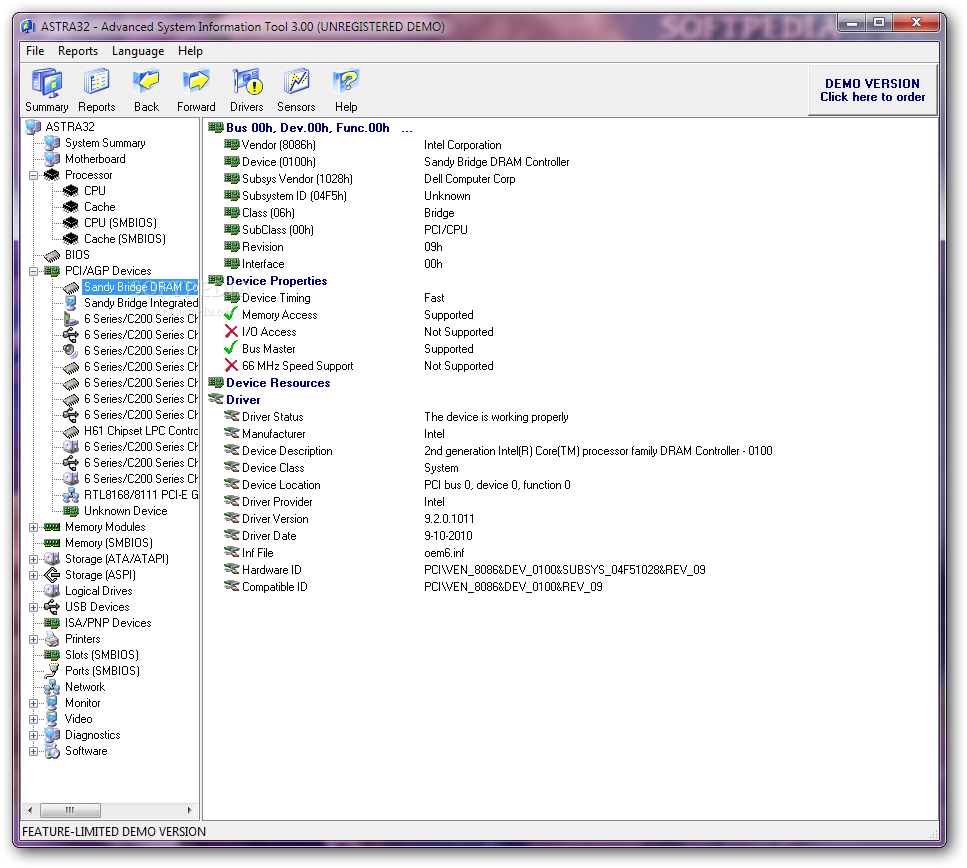The height and width of the screenshot is (868, 967).
Task: Expand the Storage (ASPI) node
Action: point(33,576)
